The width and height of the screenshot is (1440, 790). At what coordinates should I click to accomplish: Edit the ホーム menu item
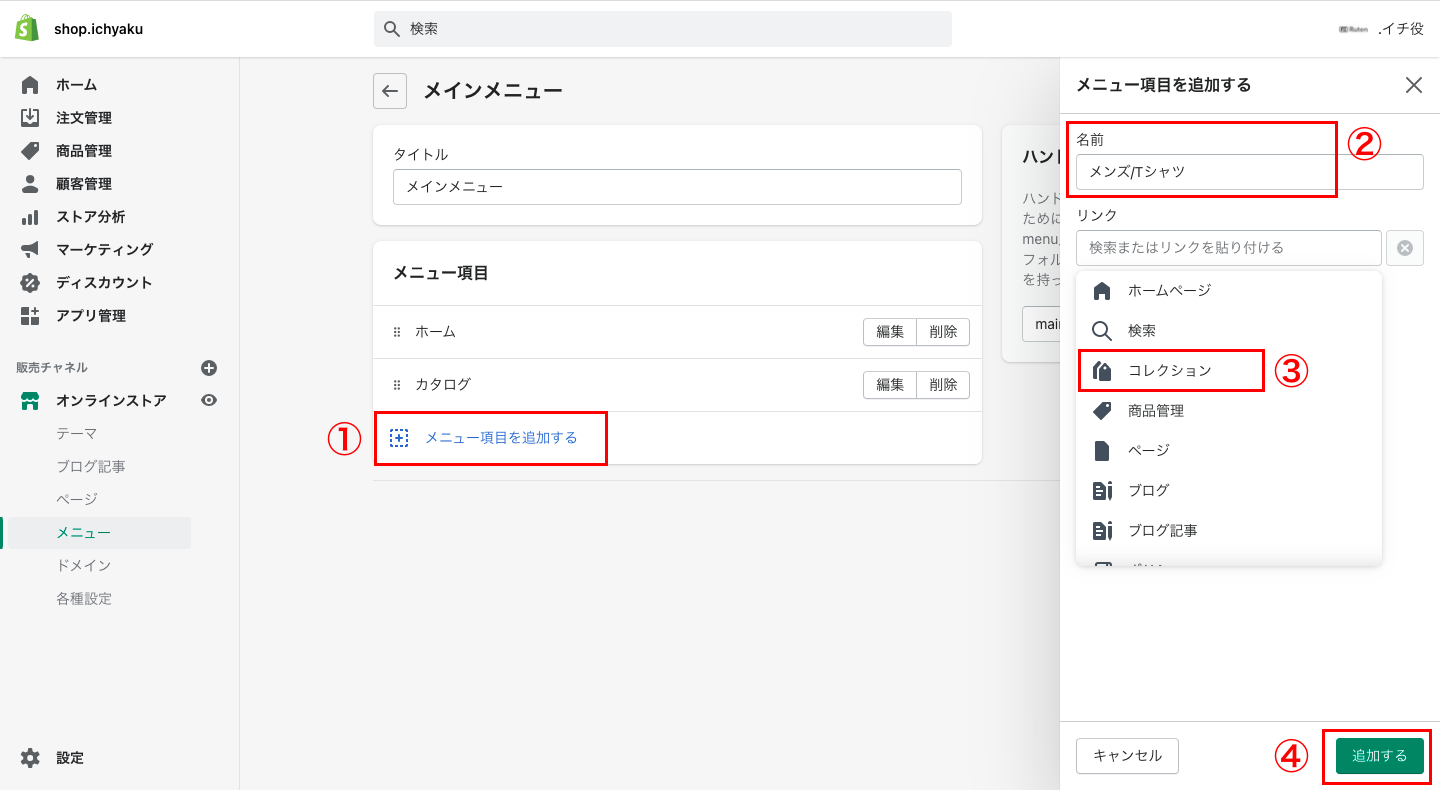click(x=890, y=332)
